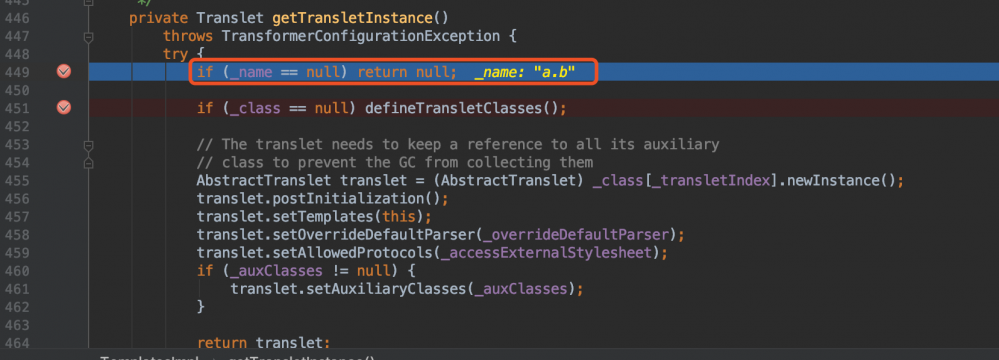Click the comment 'class to prevent the GC from collecting them'

click(395, 162)
